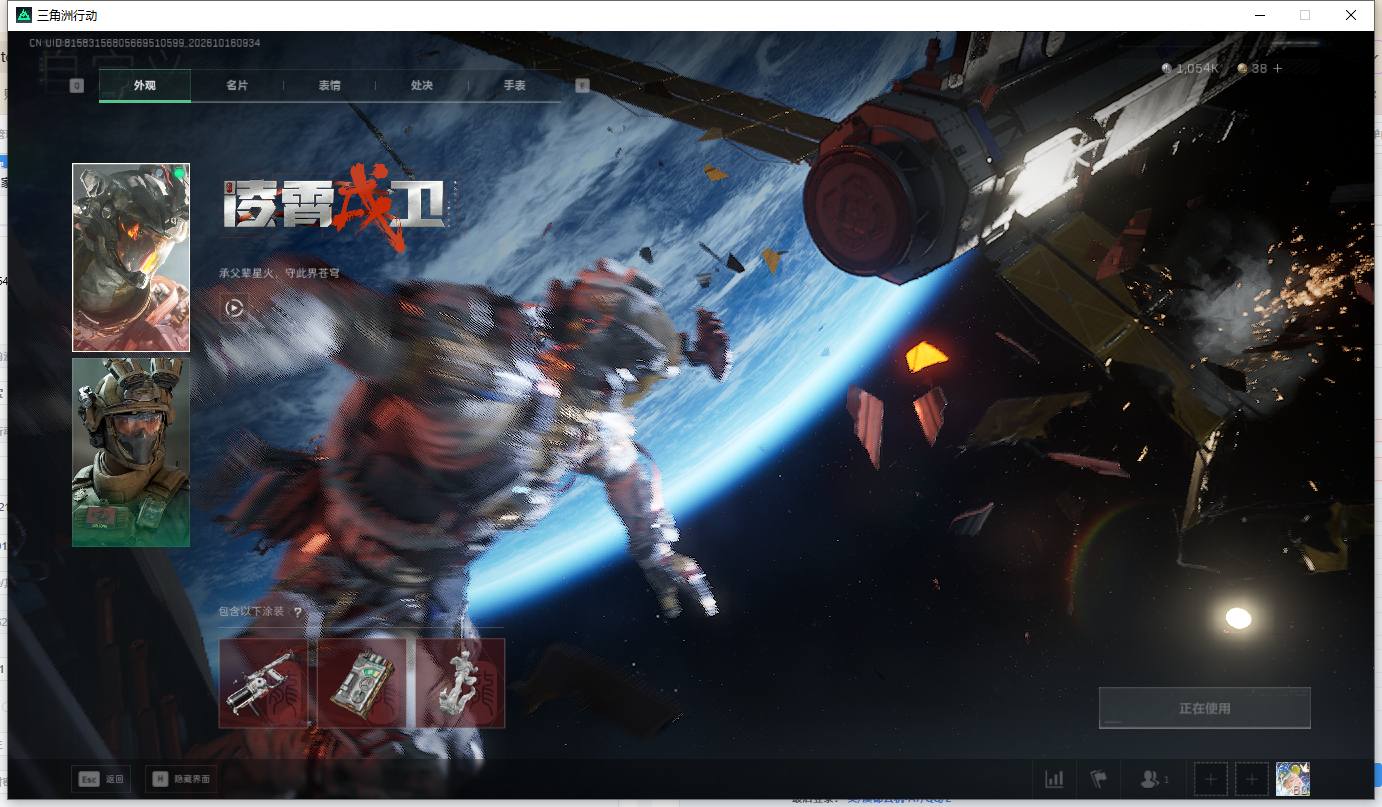Screen dimensions: 1382x807
Task: Play the 凌霄戍卫 skin preview video
Action: click(x=234, y=308)
